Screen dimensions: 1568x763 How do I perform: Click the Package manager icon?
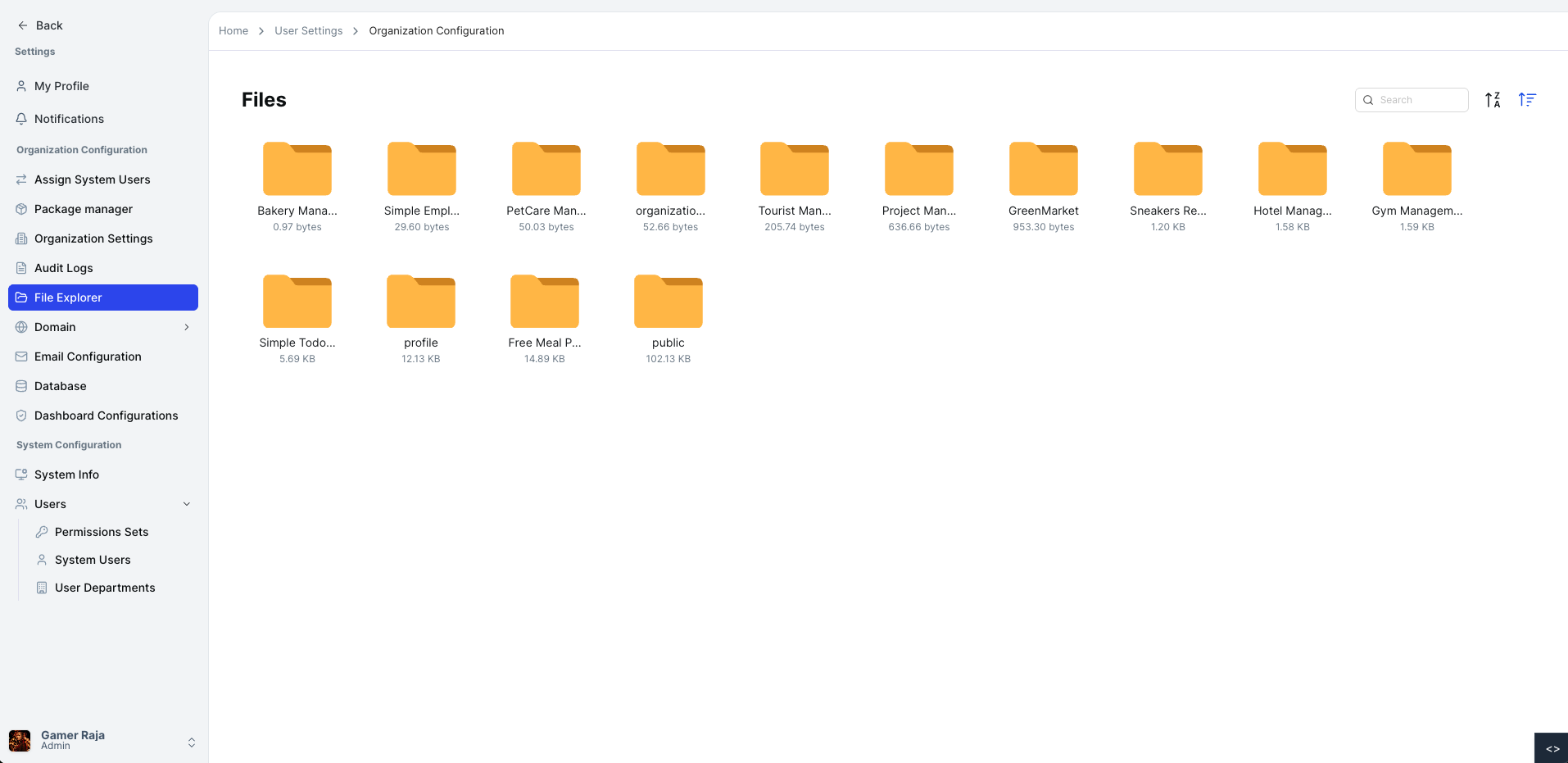point(21,209)
